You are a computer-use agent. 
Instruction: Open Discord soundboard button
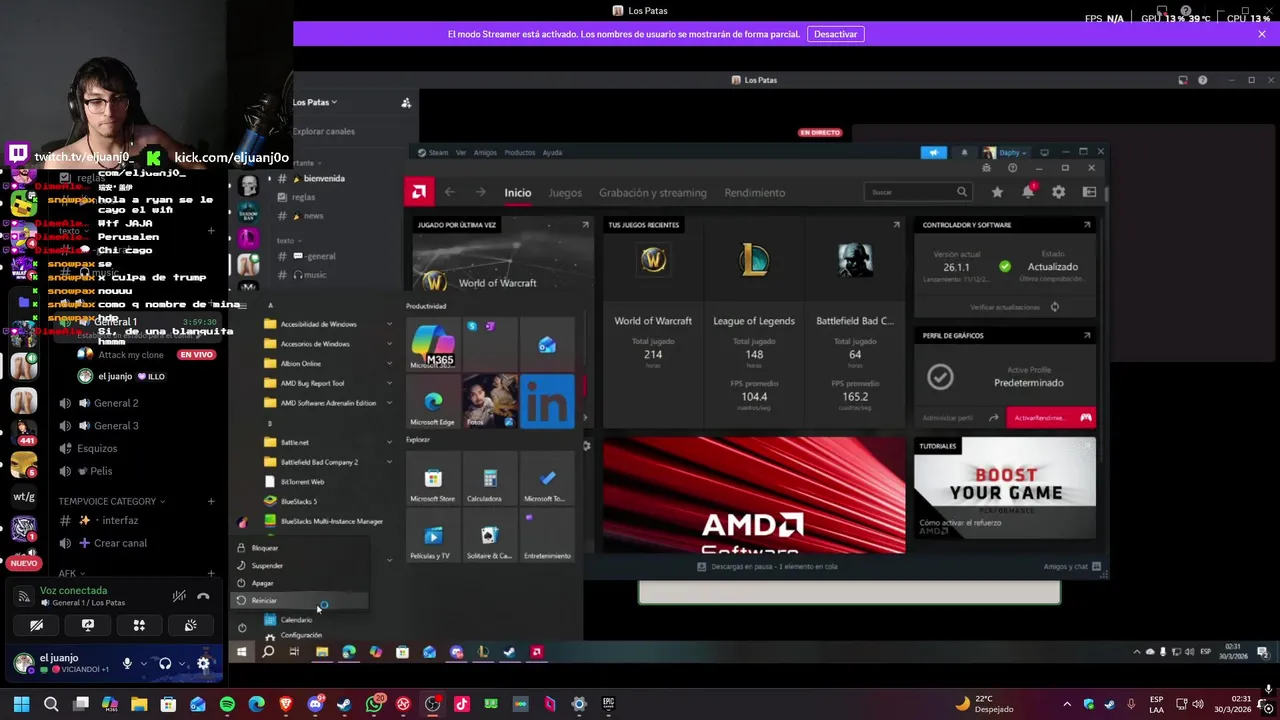tap(190, 625)
